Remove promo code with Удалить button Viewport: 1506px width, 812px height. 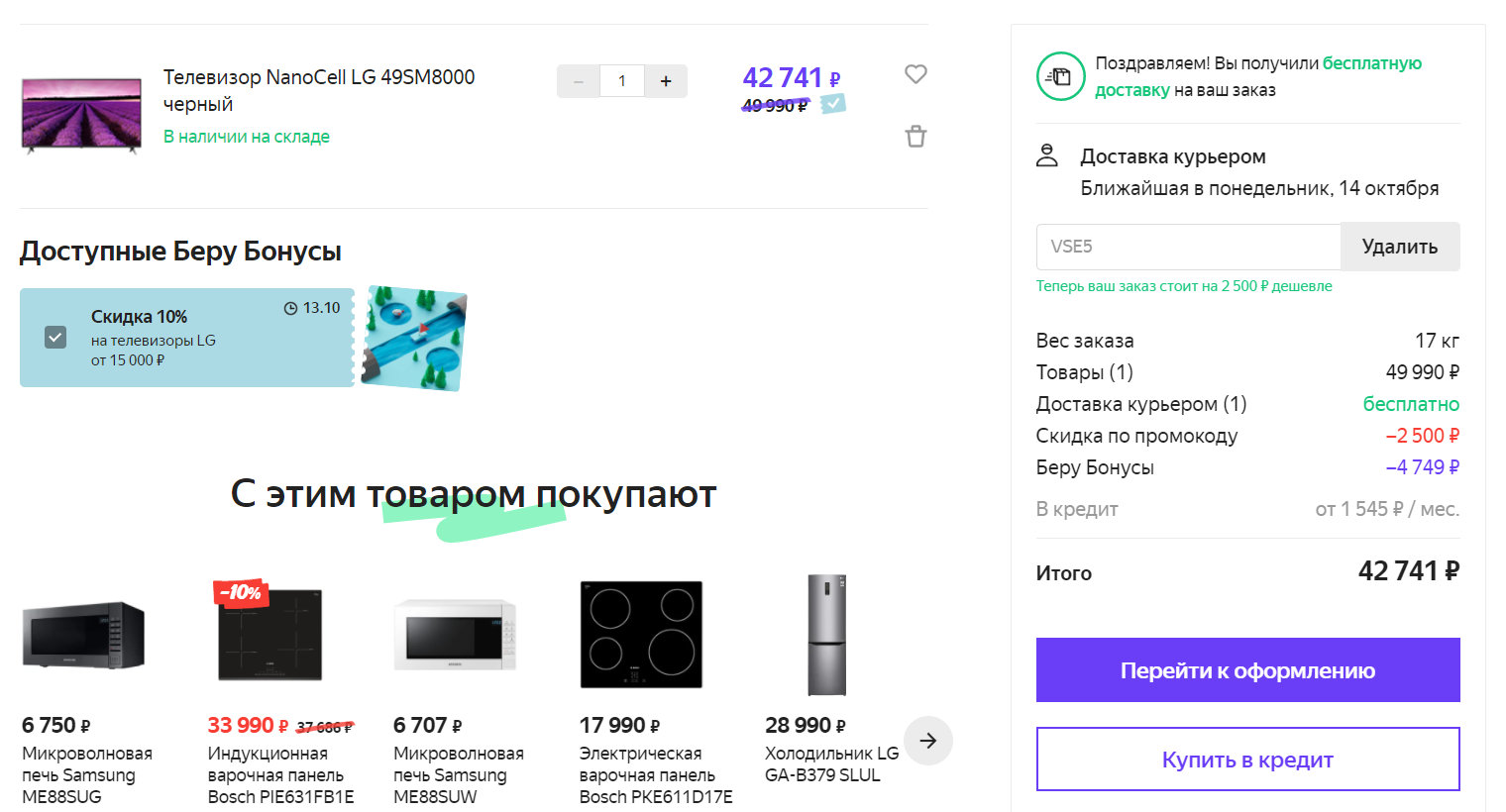(1399, 247)
